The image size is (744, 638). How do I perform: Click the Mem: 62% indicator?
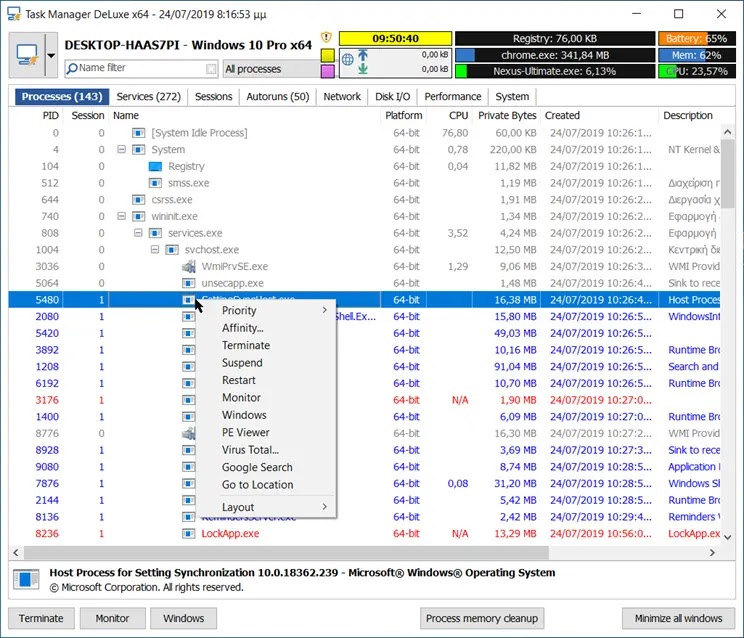697,55
